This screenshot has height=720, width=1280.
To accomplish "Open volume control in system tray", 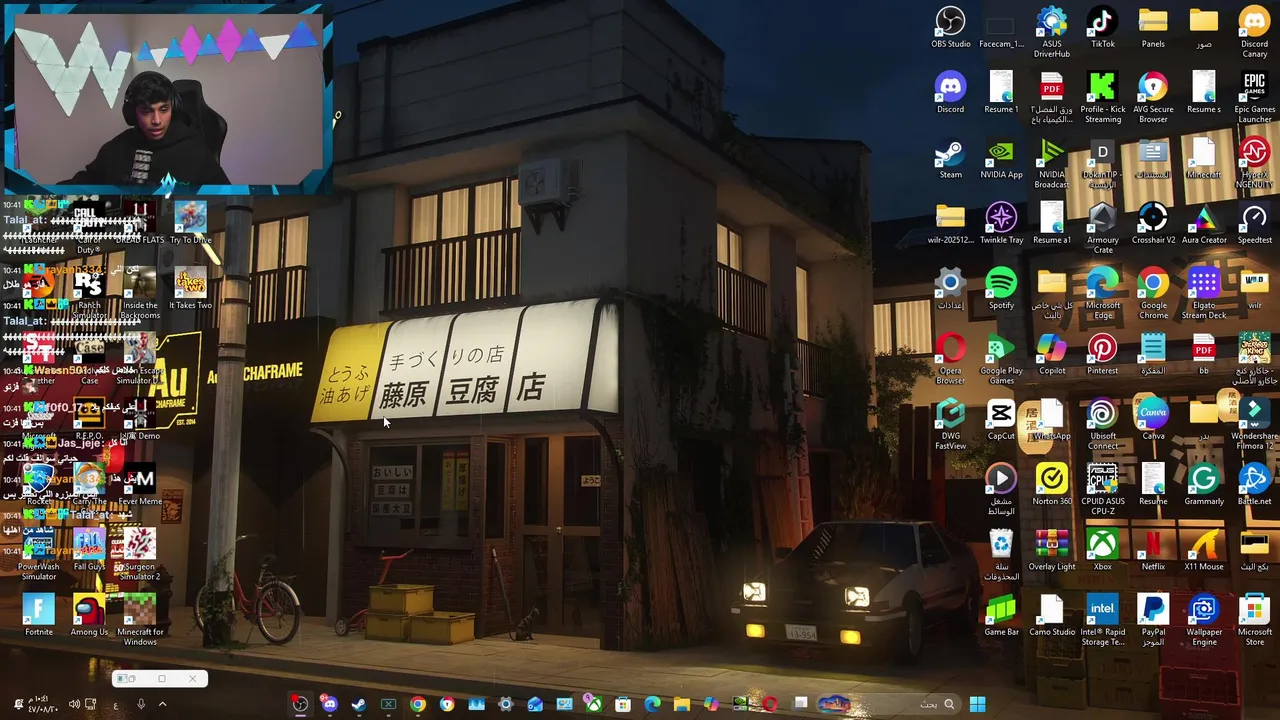I will (x=73, y=704).
